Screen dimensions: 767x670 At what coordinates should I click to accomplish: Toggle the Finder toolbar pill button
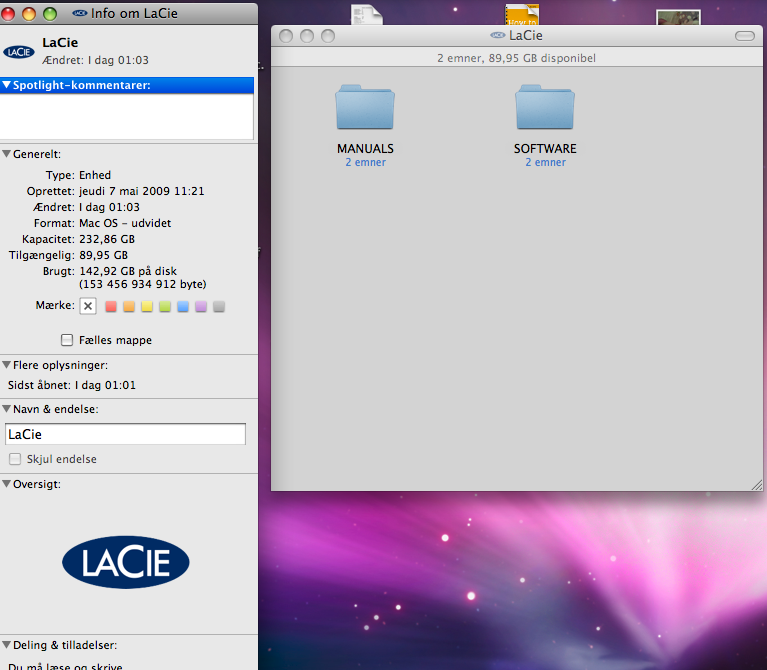[x=745, y=36]
